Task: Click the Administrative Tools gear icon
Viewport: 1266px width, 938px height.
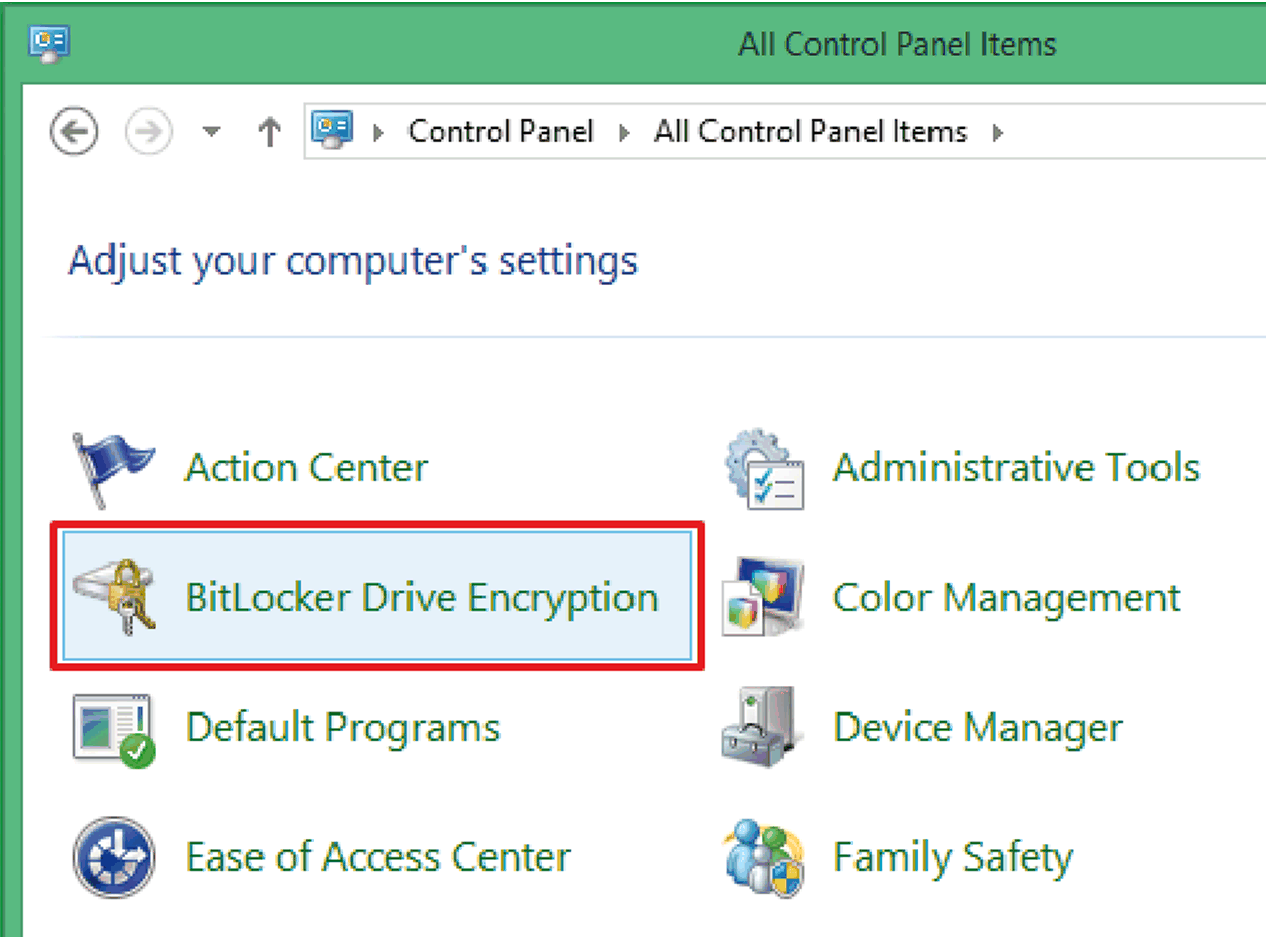Action: click(x=764, y=468)
